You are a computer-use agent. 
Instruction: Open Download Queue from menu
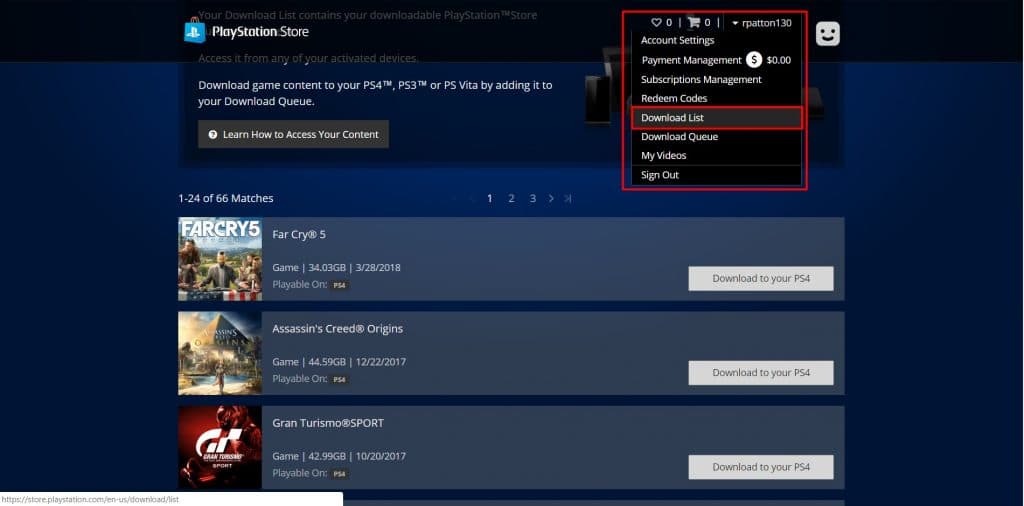coord(679,137)
